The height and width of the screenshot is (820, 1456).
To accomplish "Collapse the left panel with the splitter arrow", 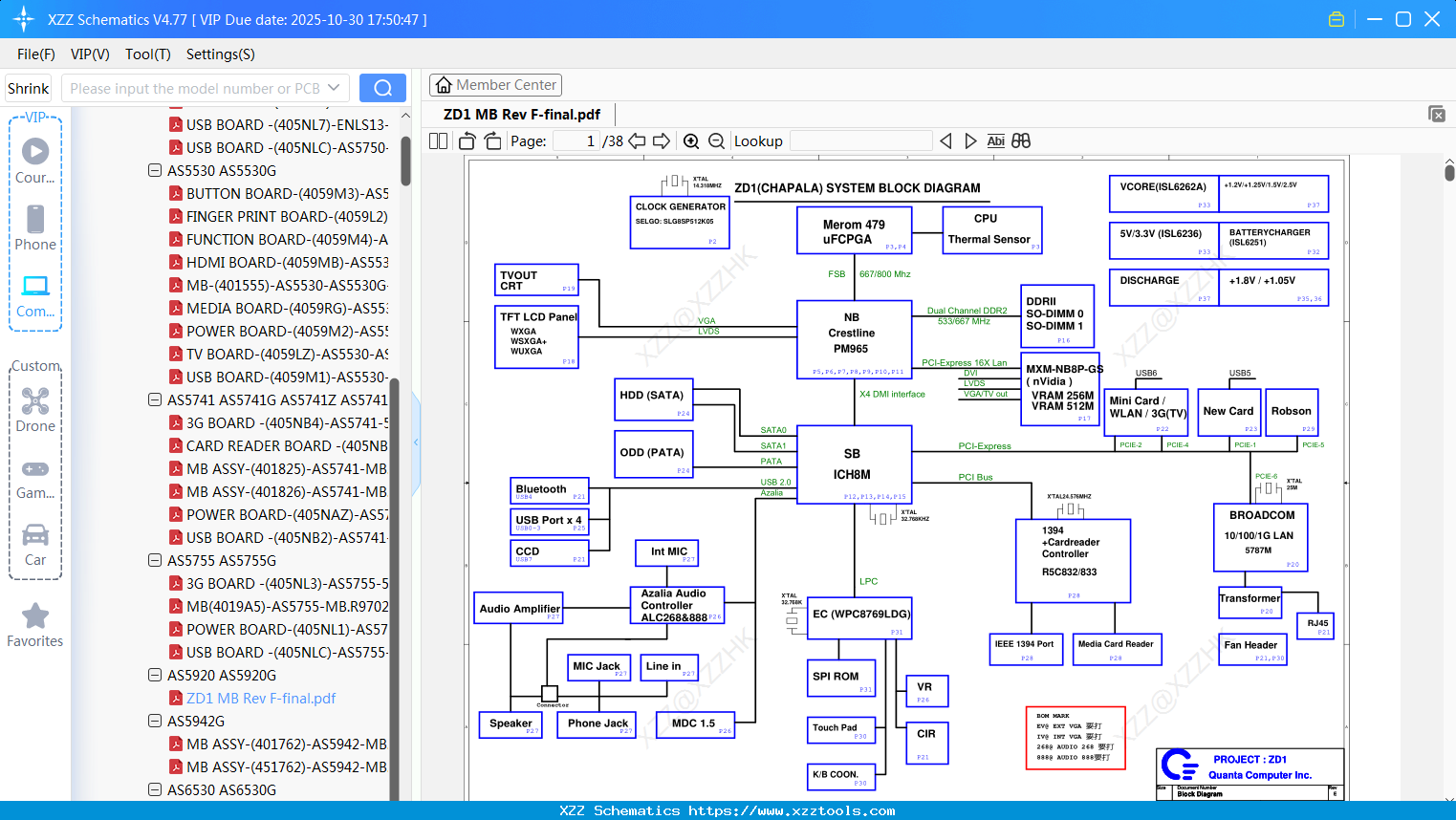I will tap(416, 442).
